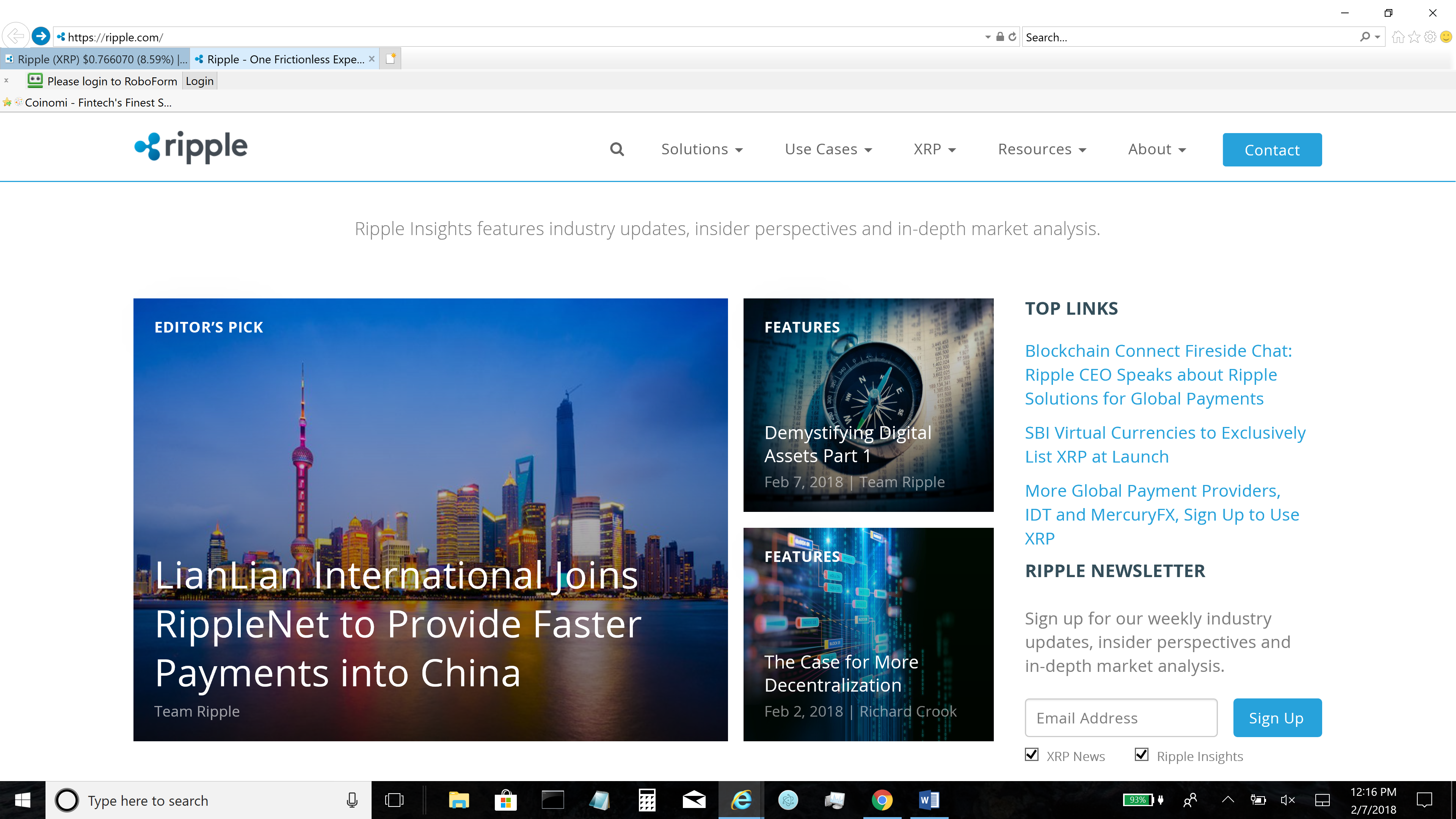Switch to the 'Ripple (XRP) $0.766070' tab
The height and width of the screenshot is (819, 1456).
pos(96,59)
